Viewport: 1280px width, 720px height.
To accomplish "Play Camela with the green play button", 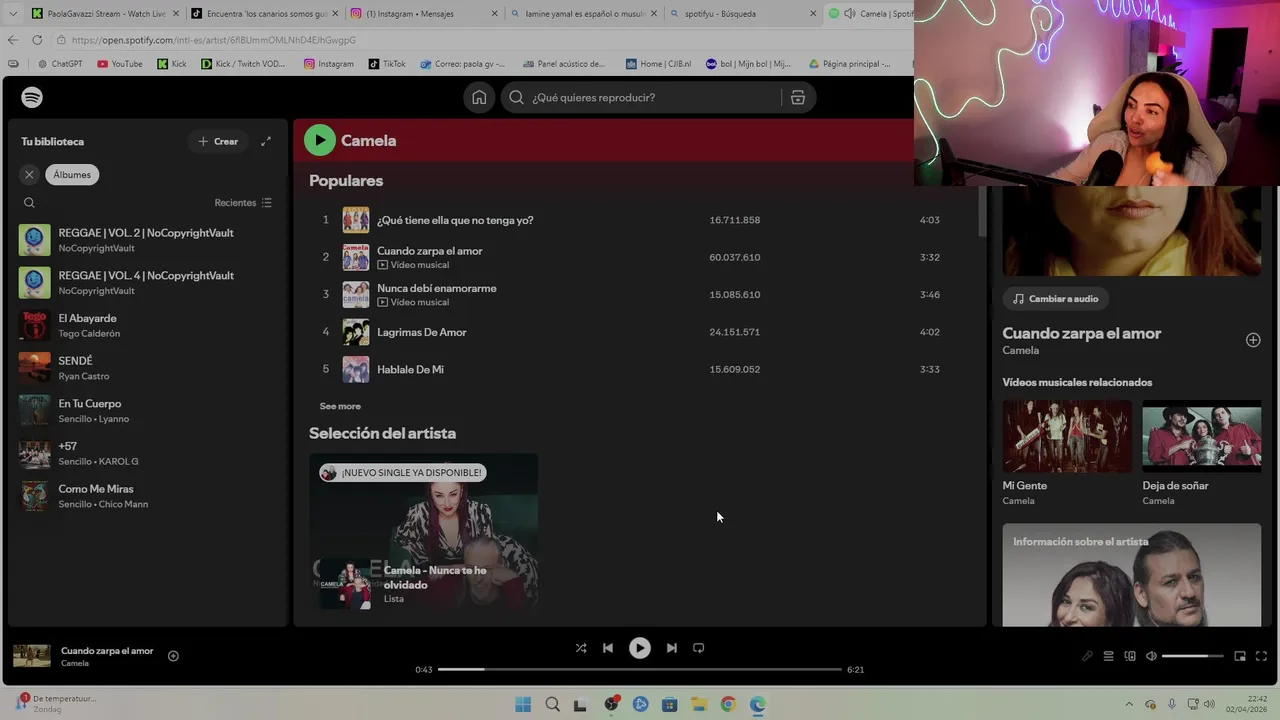I will (x=320, y=140).
